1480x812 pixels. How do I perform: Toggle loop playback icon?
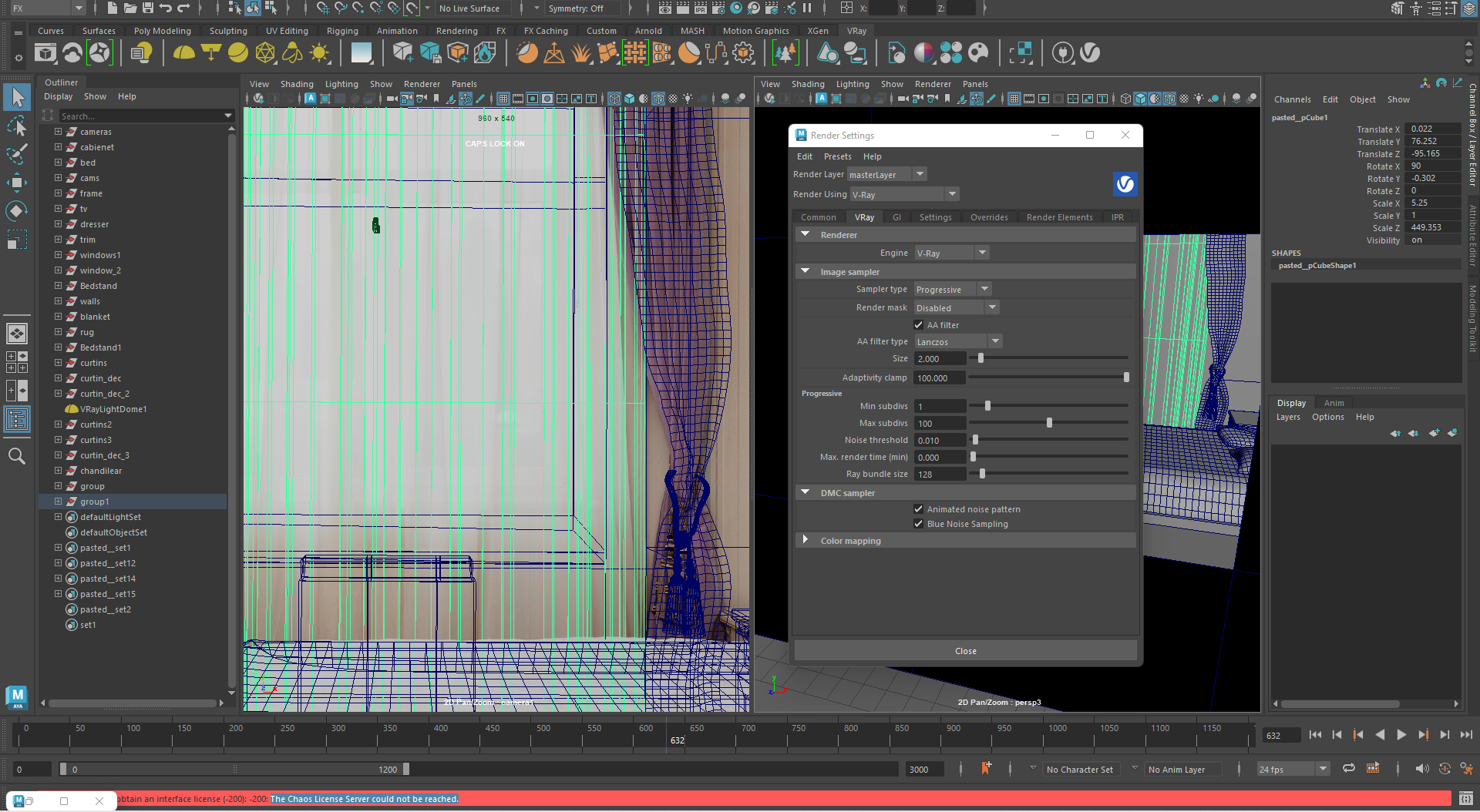pos(1349,769)
